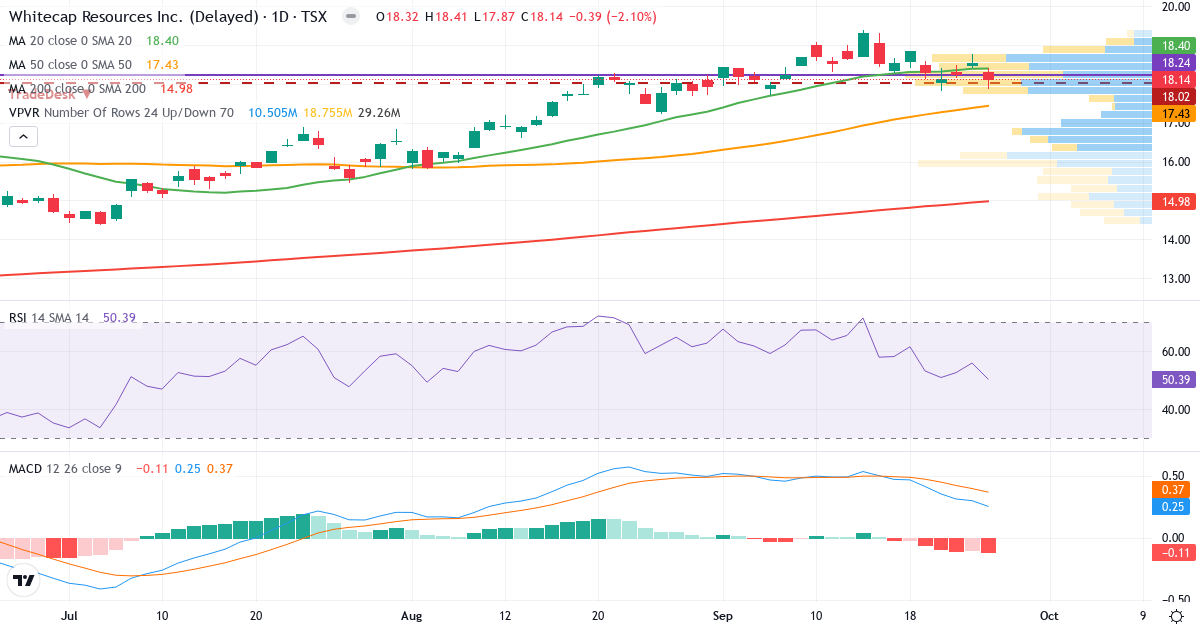Viewport: 1200px width, 630px height.
Task: Select the MA 200 close SMA 200 legend
Action: click(78, 89)
